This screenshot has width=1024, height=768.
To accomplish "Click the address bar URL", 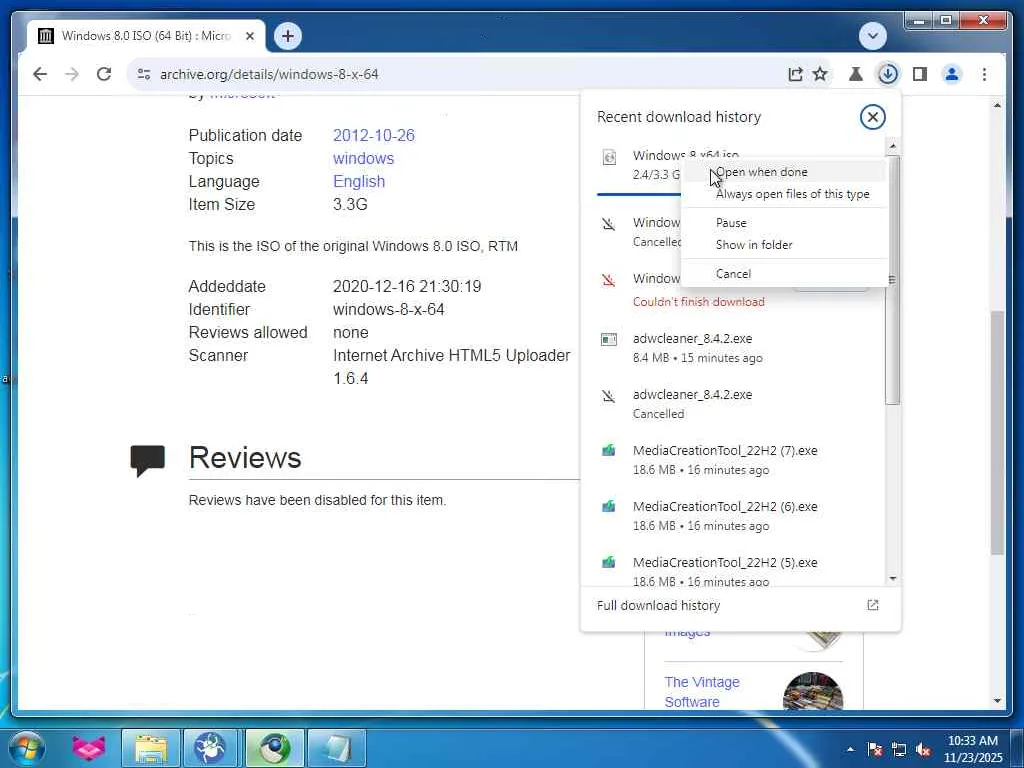I will (x=269, y=74).
